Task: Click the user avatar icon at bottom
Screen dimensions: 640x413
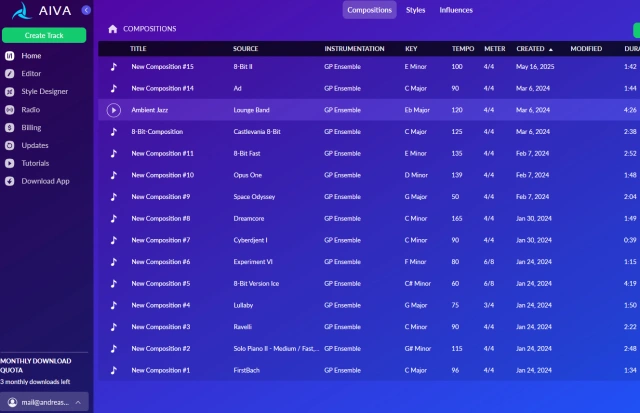Action: [x=13, y=402]
